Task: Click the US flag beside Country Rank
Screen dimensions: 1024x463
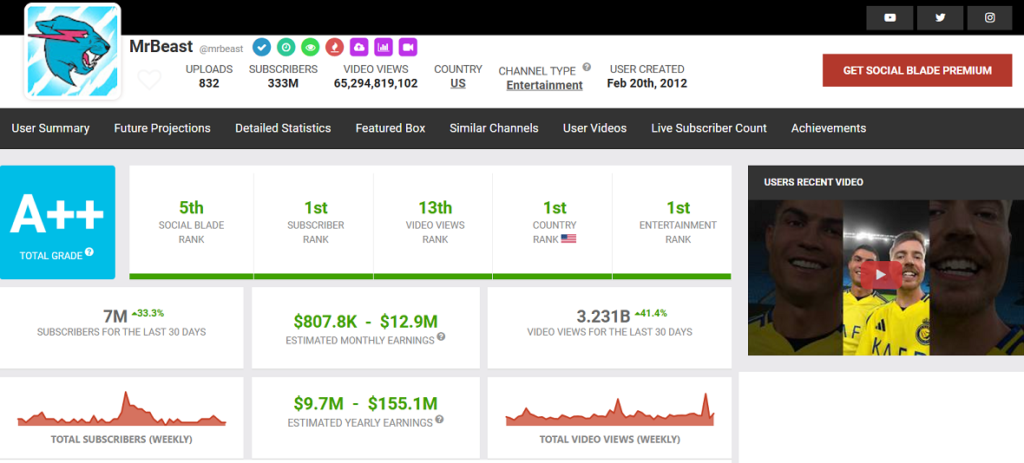Action: tap(568, 239)
